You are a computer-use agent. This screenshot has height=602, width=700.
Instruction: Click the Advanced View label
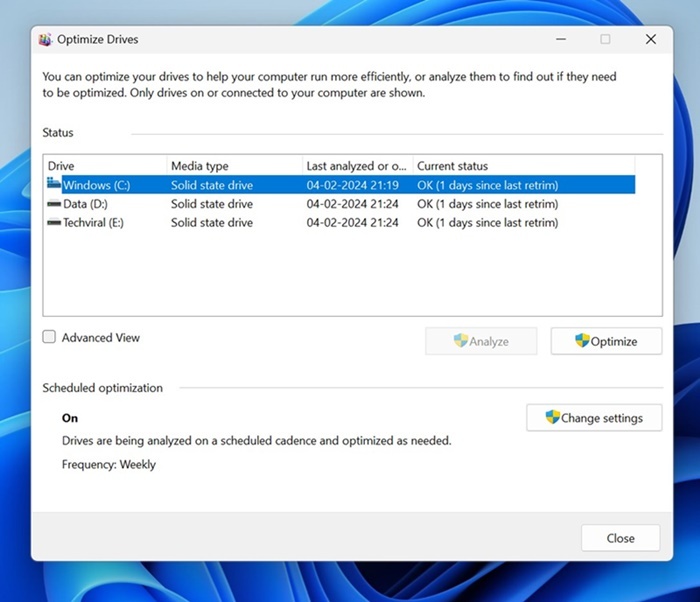(101, 338)
